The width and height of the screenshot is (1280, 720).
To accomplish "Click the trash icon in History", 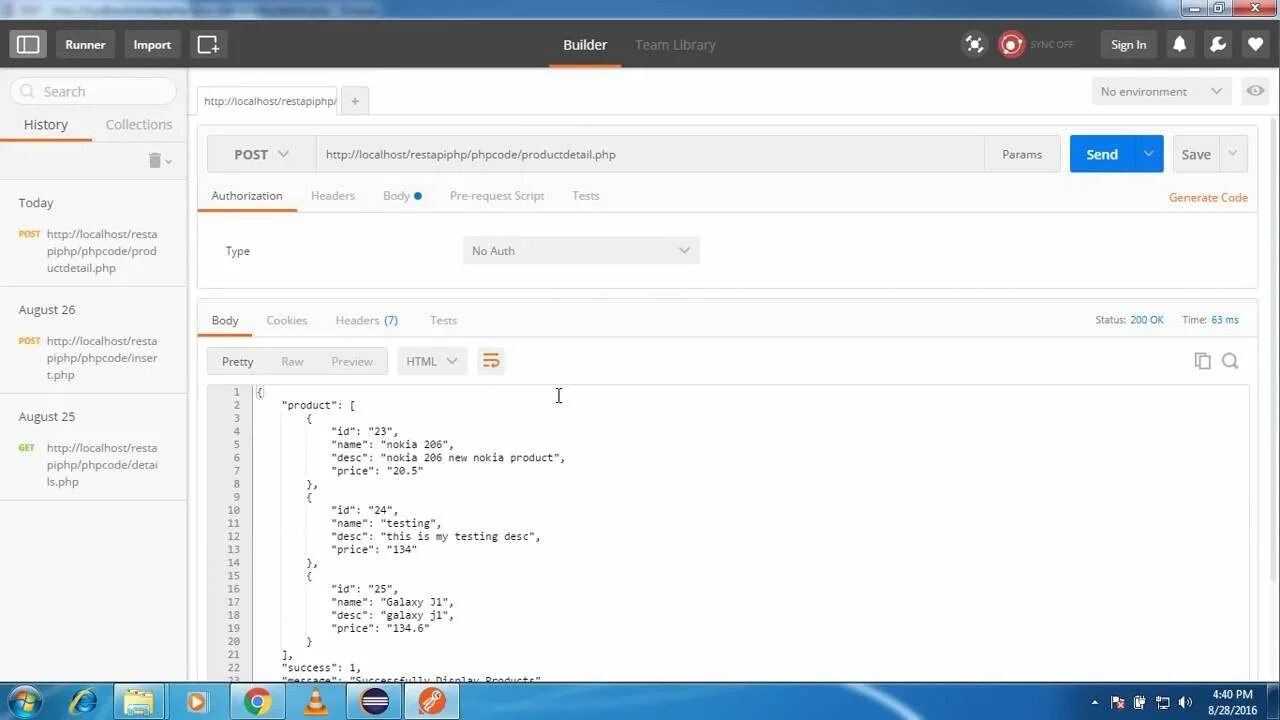I will click(154, 160).
